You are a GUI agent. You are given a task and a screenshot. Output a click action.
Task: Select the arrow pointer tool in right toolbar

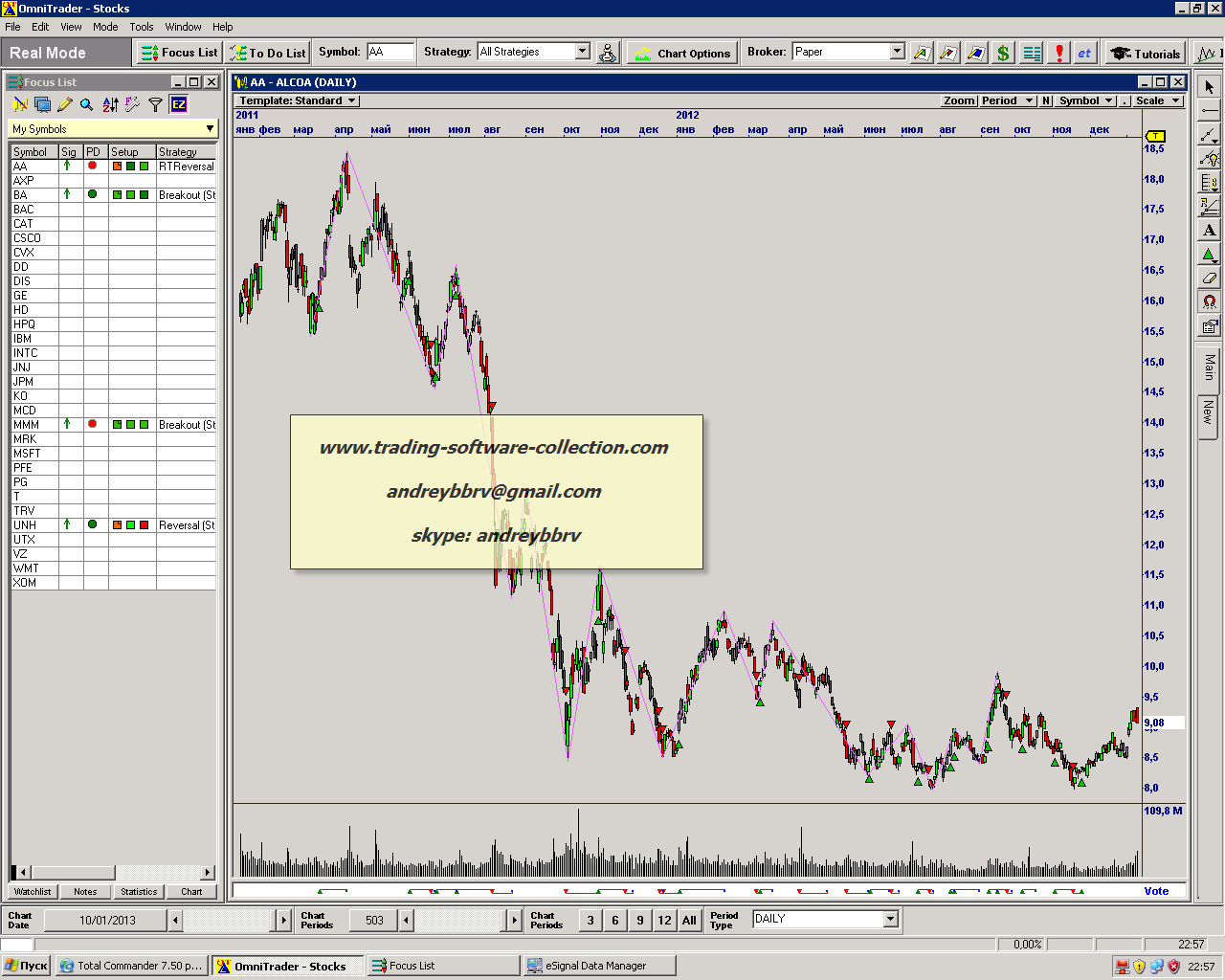coord(1210,87)
